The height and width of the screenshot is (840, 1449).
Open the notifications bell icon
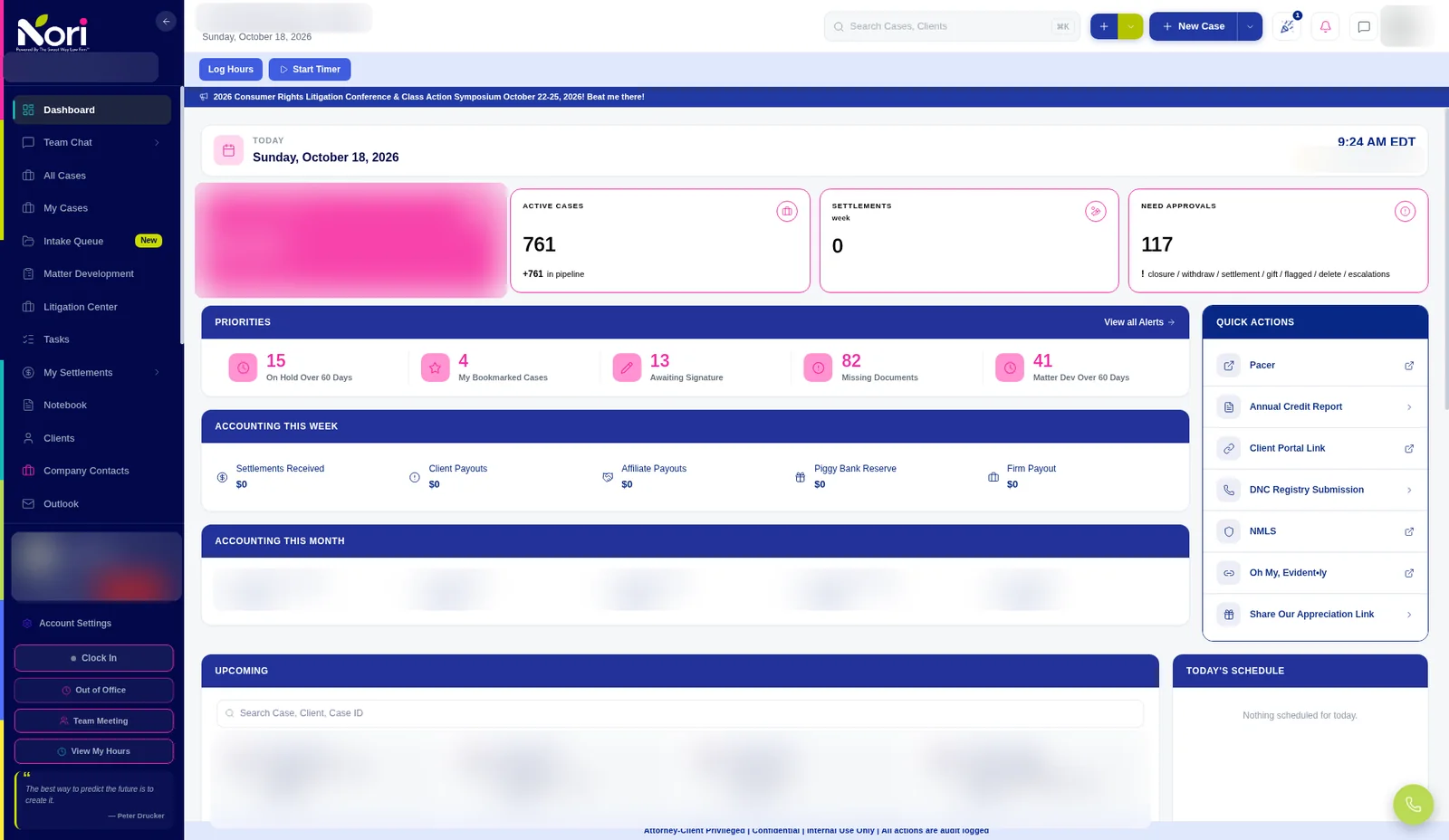tap(1325, 26)
